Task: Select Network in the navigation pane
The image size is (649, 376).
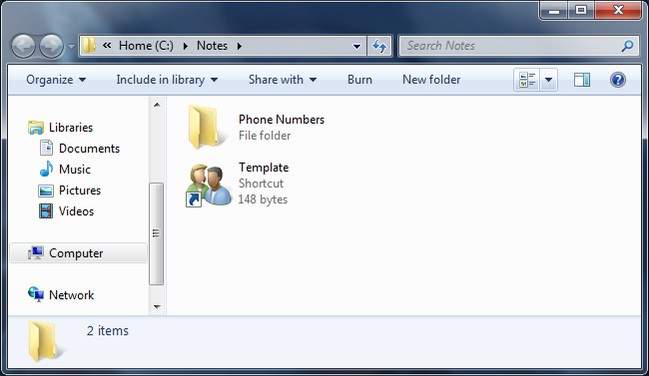Action: (x=71, y=295)
